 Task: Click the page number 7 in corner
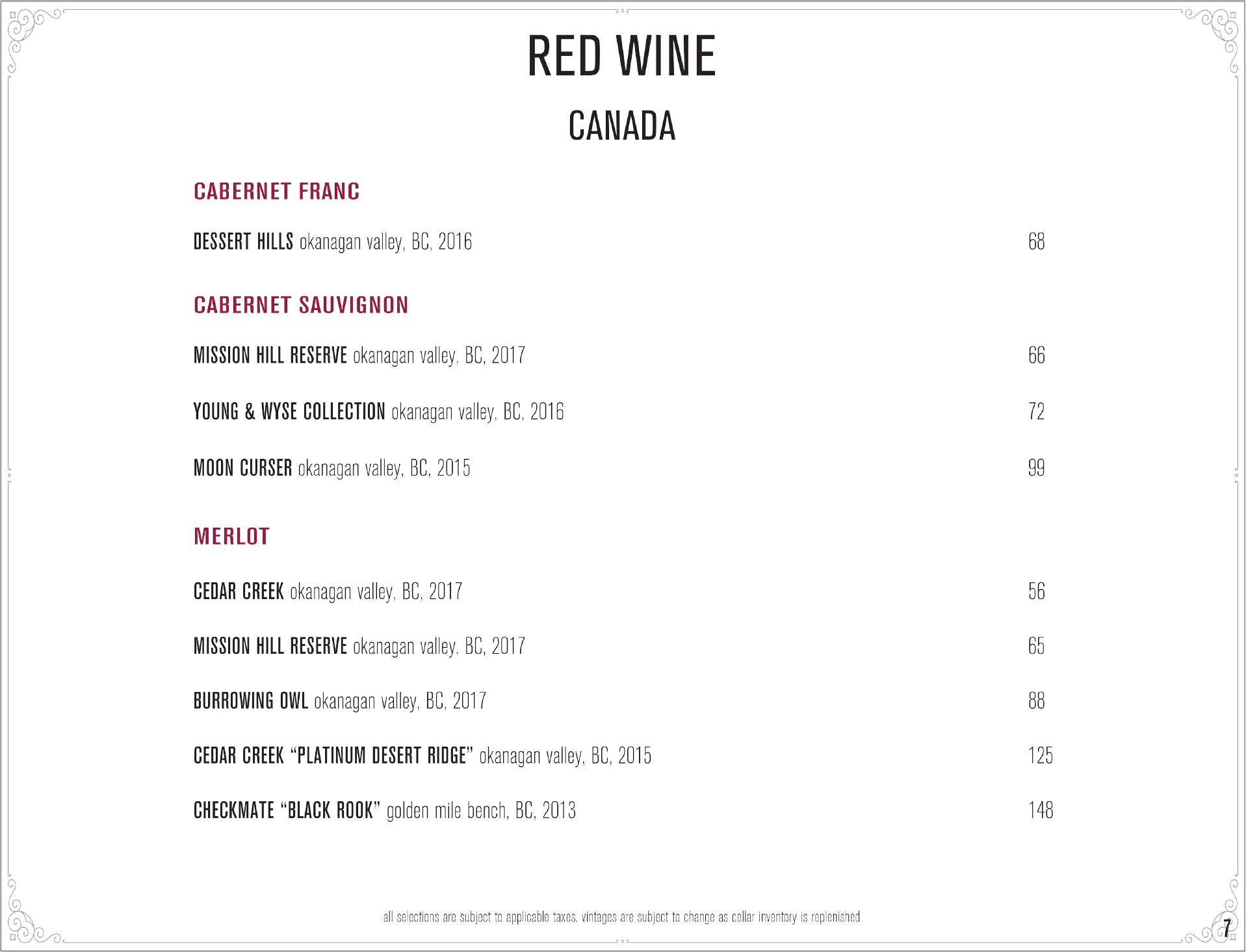click(1227, 927)
